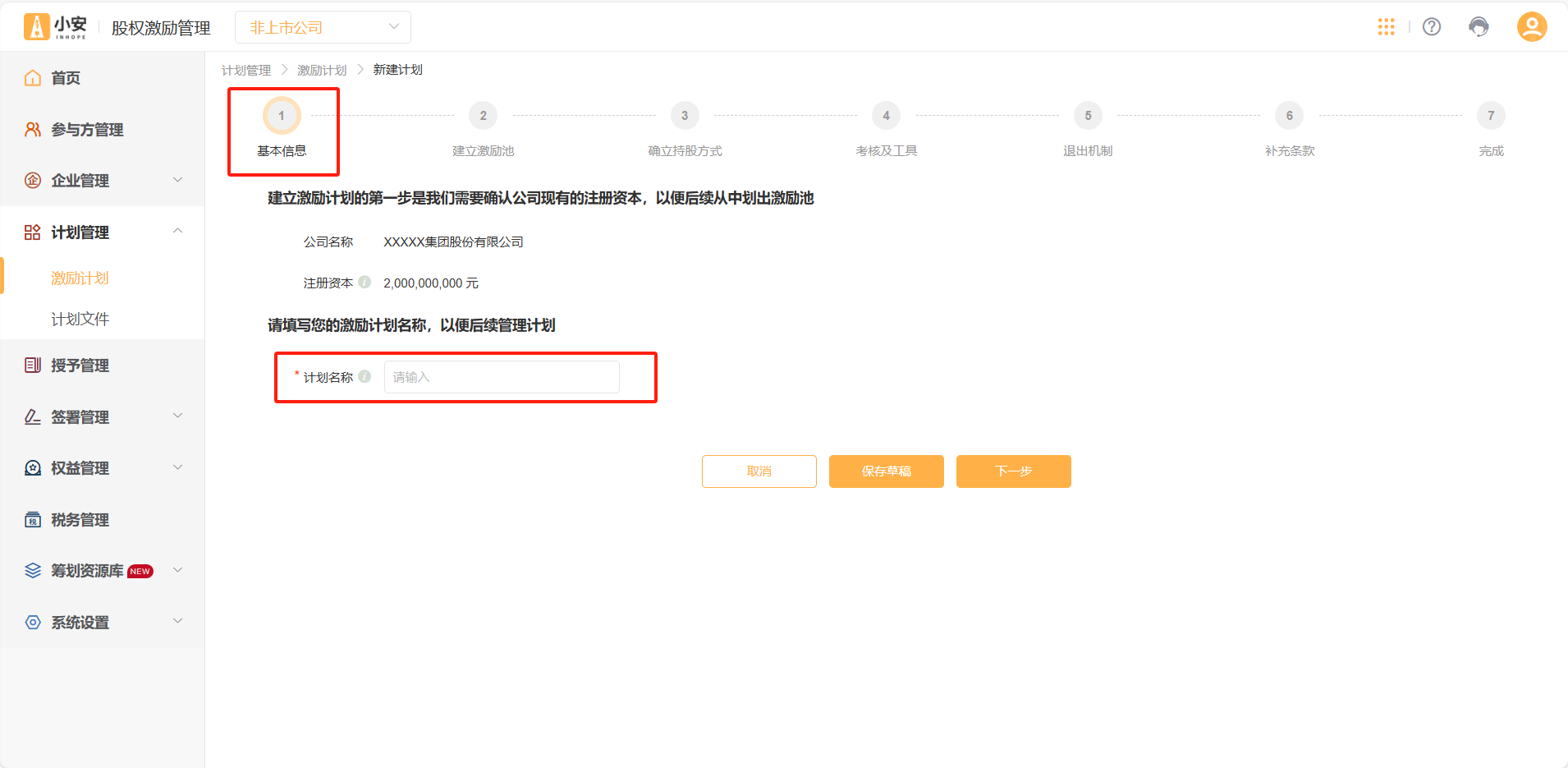
Task: Click the 筹划资源库 layers icon
Action: (x=33, y=571)
